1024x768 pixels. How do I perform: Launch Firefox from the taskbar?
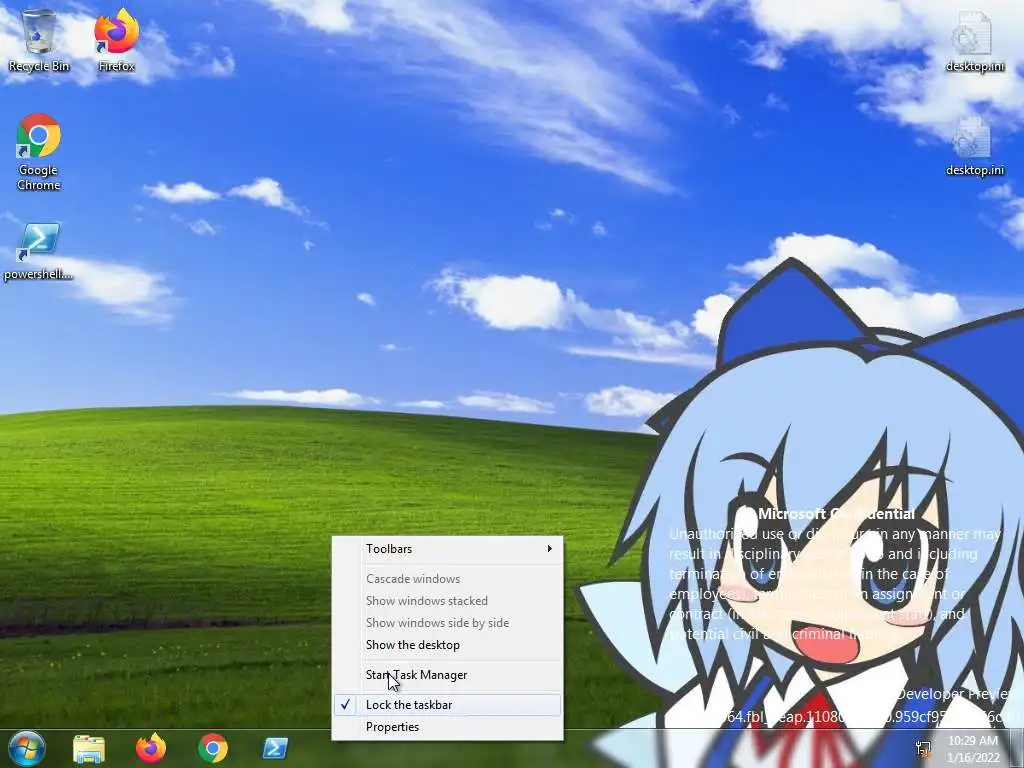(151, 748)
